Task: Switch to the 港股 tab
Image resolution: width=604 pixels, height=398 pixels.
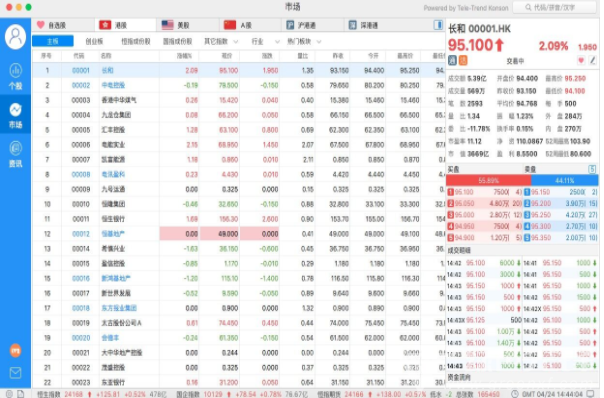Action: click(x=126, y=25)
